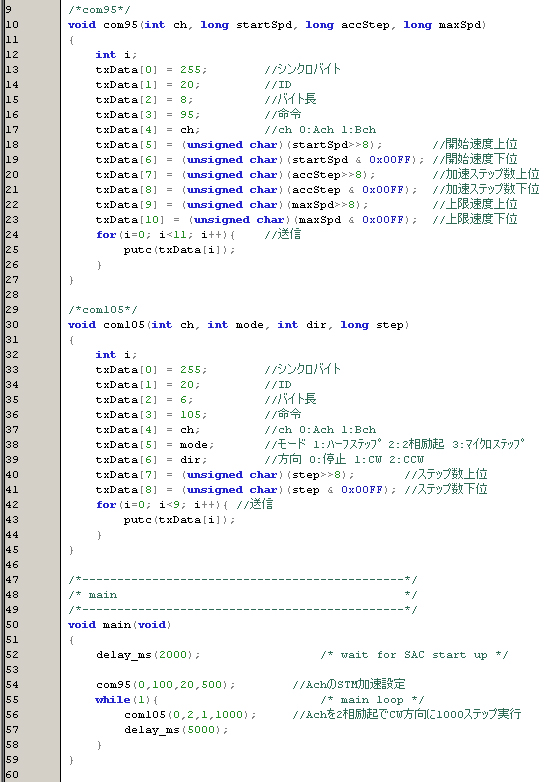Click the accStep>>8 expression on line 20
Viewport: 546px width, 782px height.
(327, 175)
